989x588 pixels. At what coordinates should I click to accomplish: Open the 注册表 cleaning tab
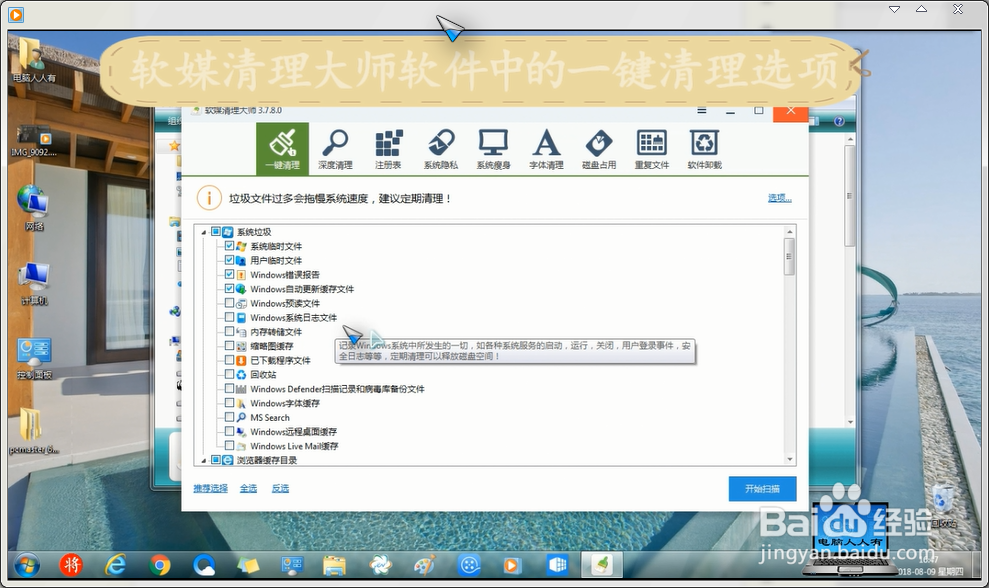(388, 148)
